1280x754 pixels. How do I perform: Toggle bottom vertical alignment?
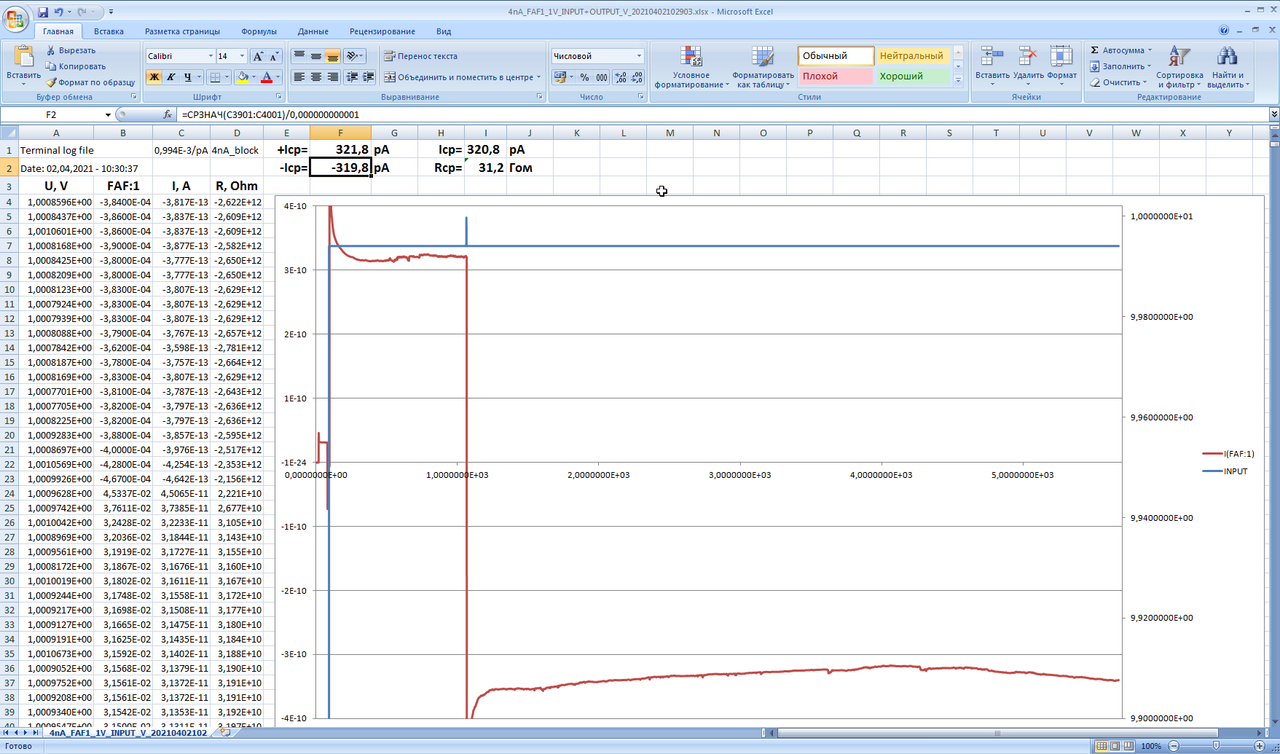[x=334, y=56]
